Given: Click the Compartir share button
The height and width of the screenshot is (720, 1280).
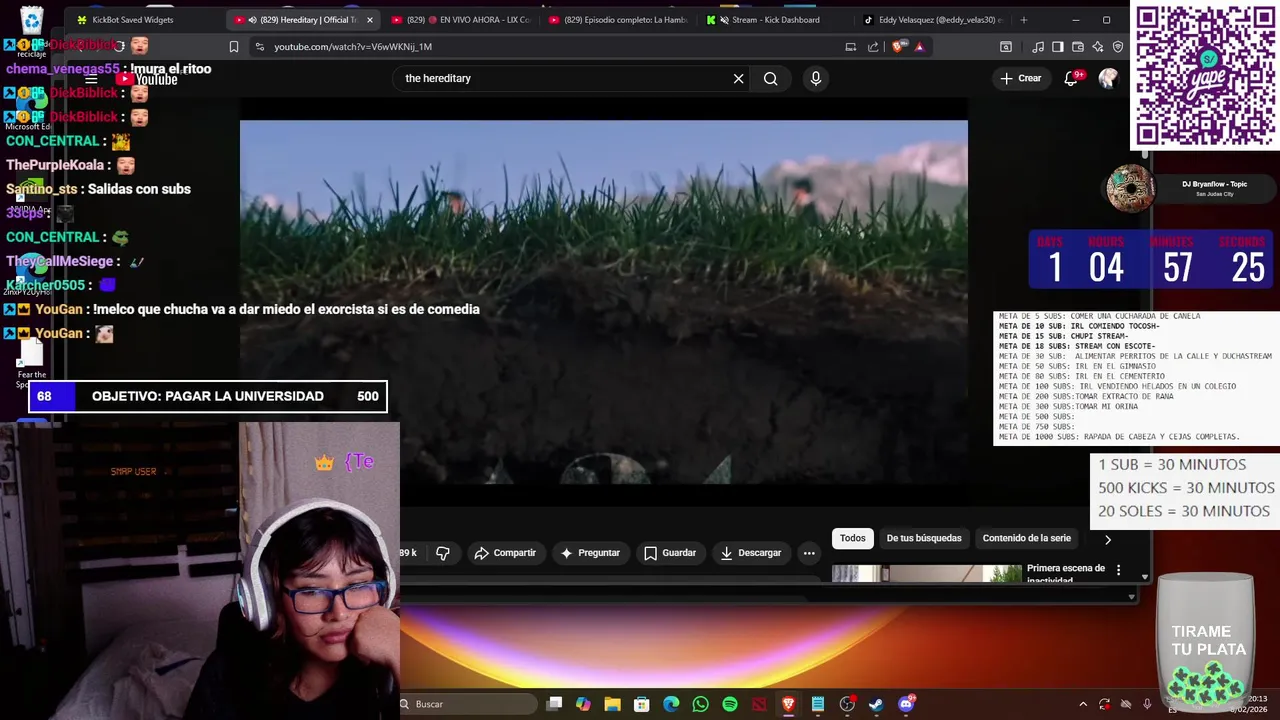Looking at the screenshot, I should coord(505,553).
